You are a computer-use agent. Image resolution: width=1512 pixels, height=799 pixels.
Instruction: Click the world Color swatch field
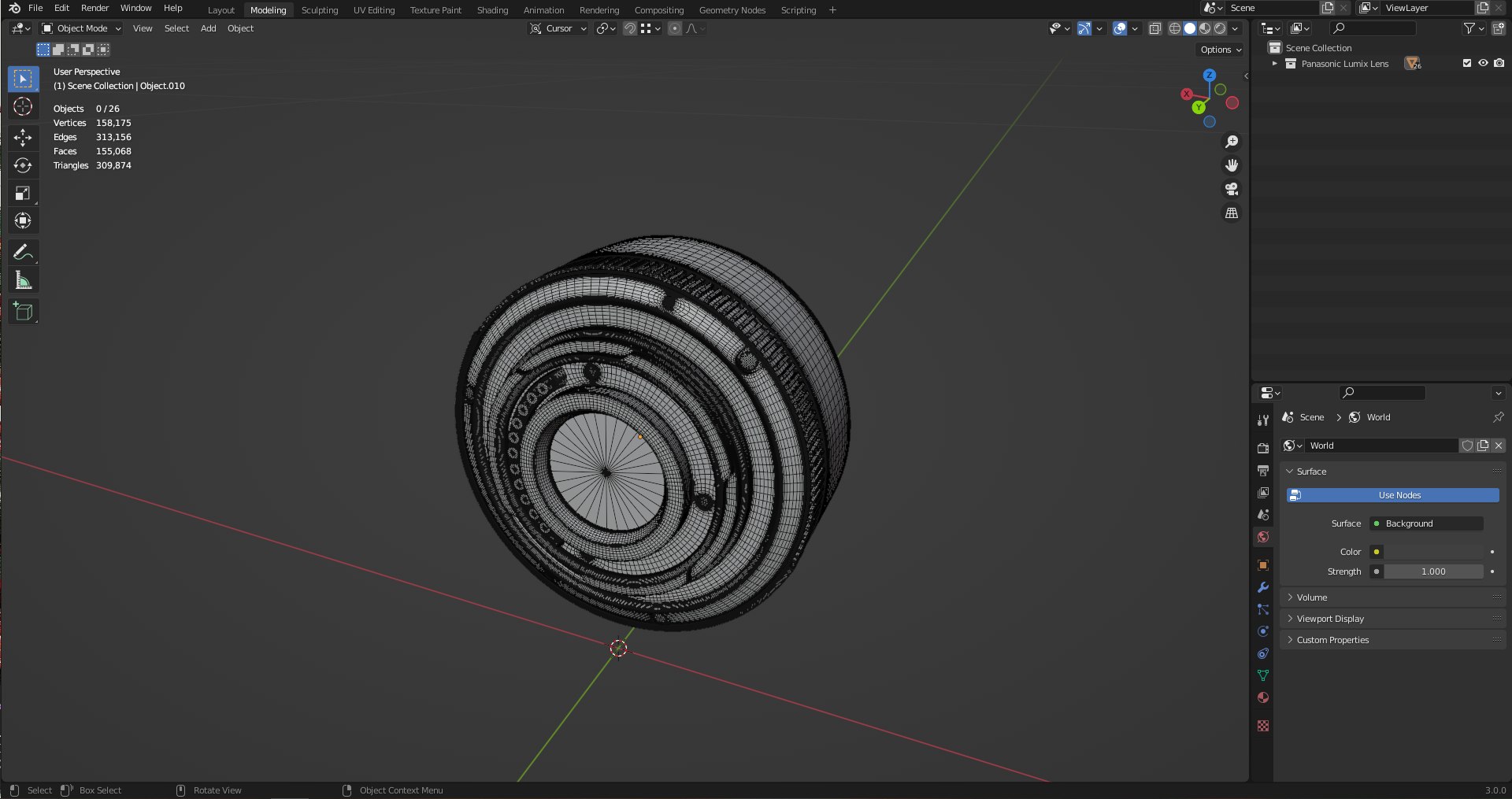[x=1433, y=552]
